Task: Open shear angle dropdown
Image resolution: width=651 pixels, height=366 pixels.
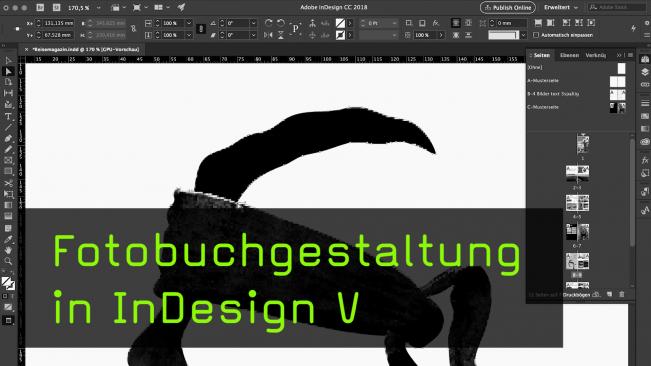Action: click(x=253, y=35)
